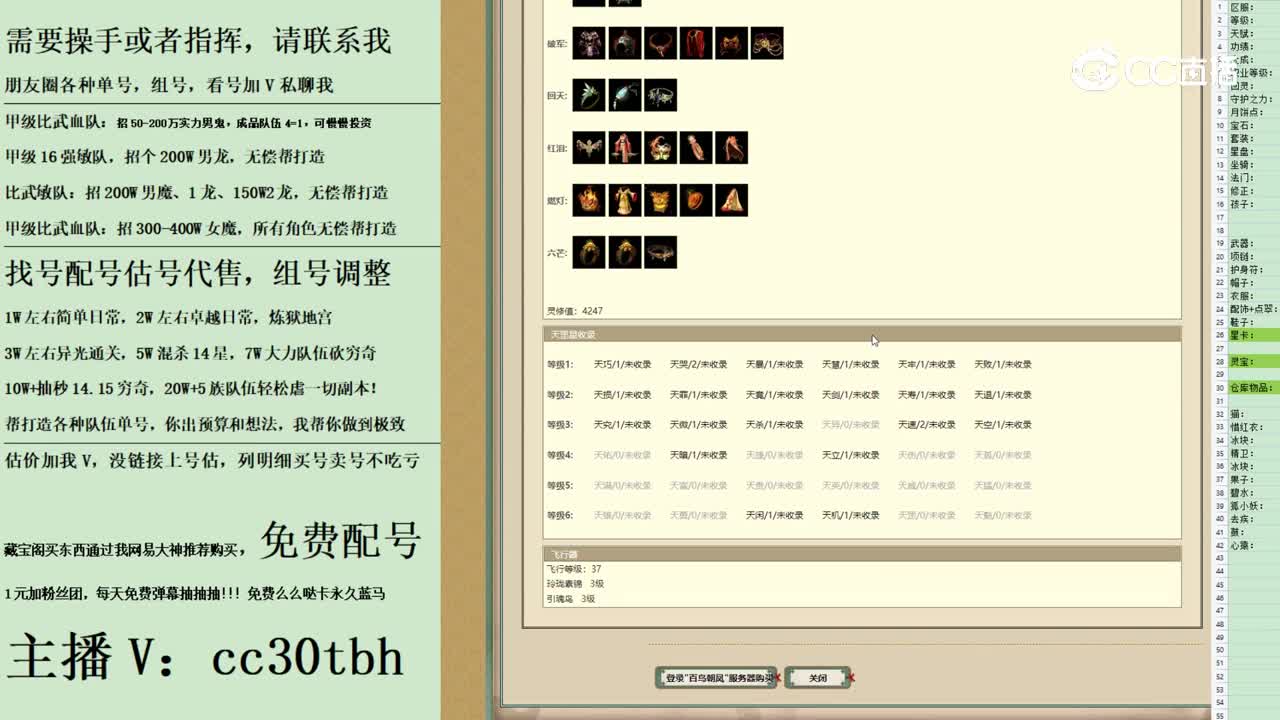1280x720 pixels.
Task: Click the 登录"百鸟朝凤"服务器购买 button
Action: pyautogui.click(x=717, y=678)
